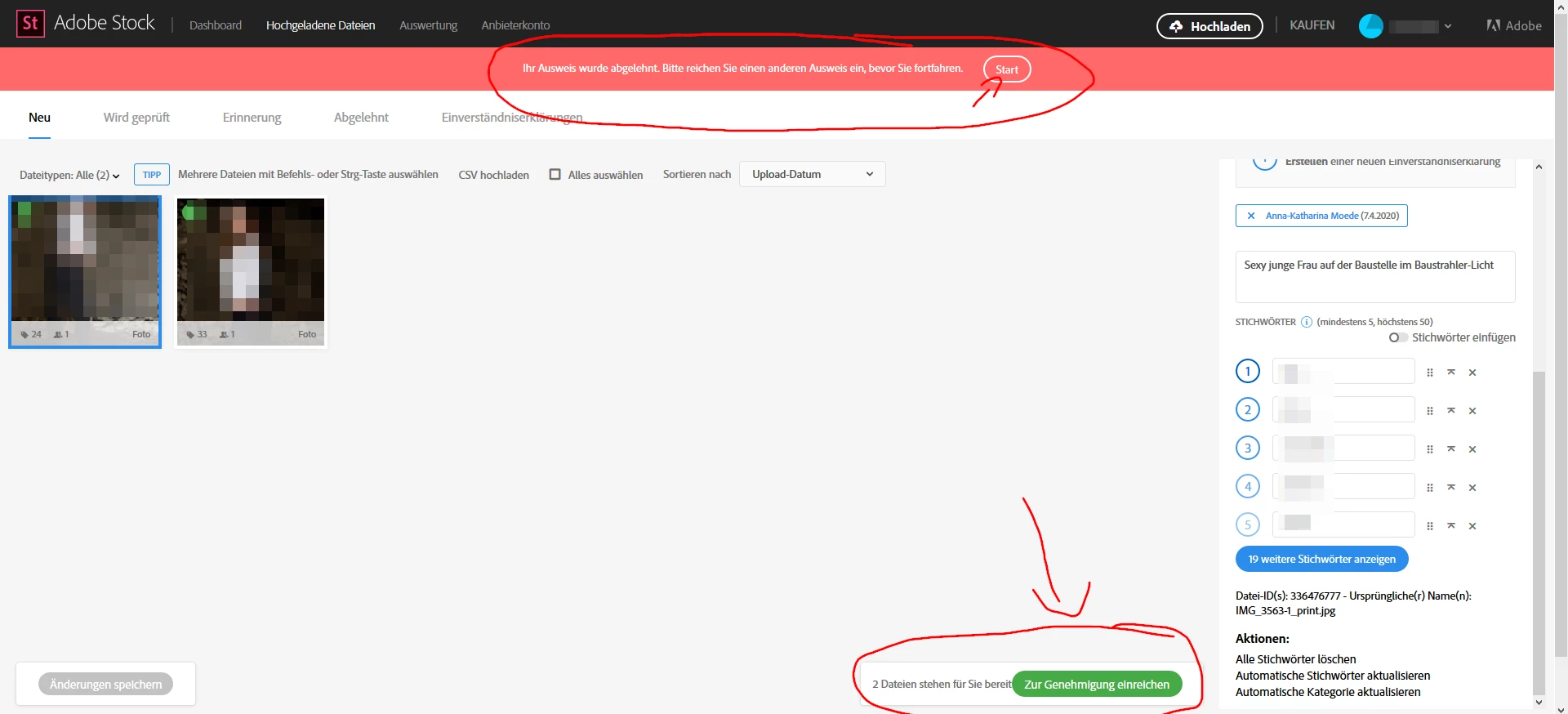
Task: Click drag handle icon of keyword 1
Action: point(1429,373)
